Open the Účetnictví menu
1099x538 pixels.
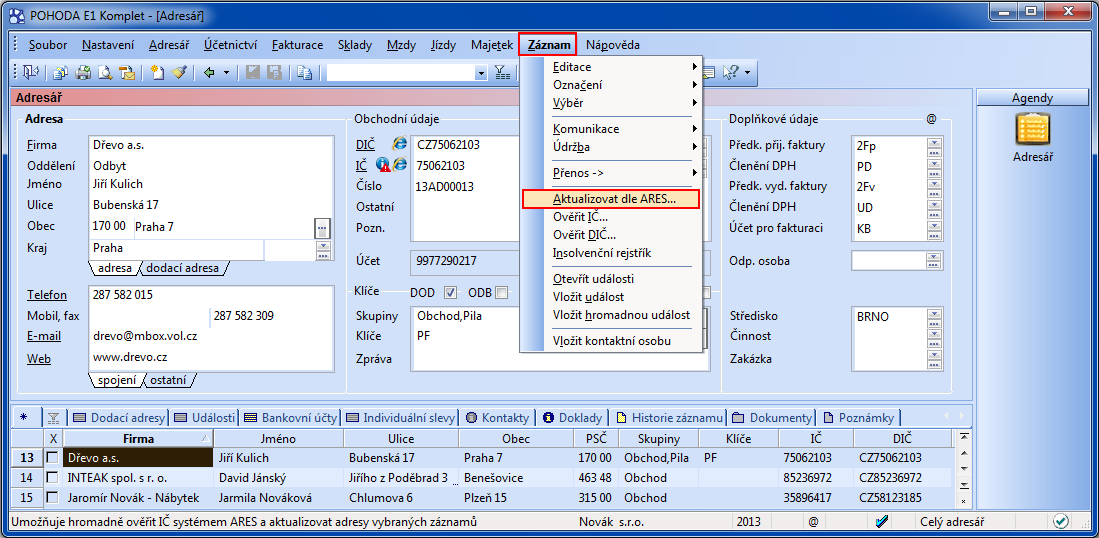pyautogui.click(x=230, y=45)
